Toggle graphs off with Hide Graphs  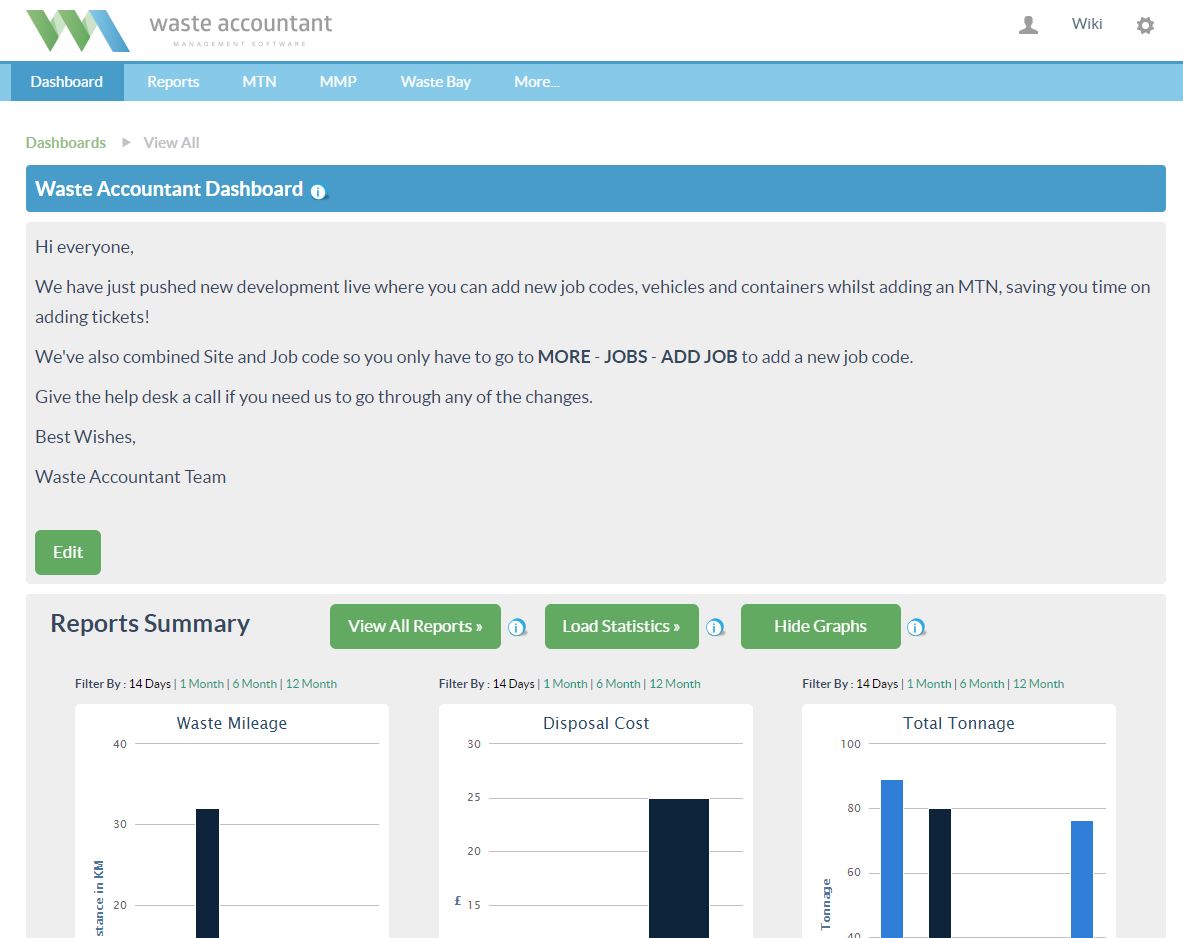click(x=820, y=626)
